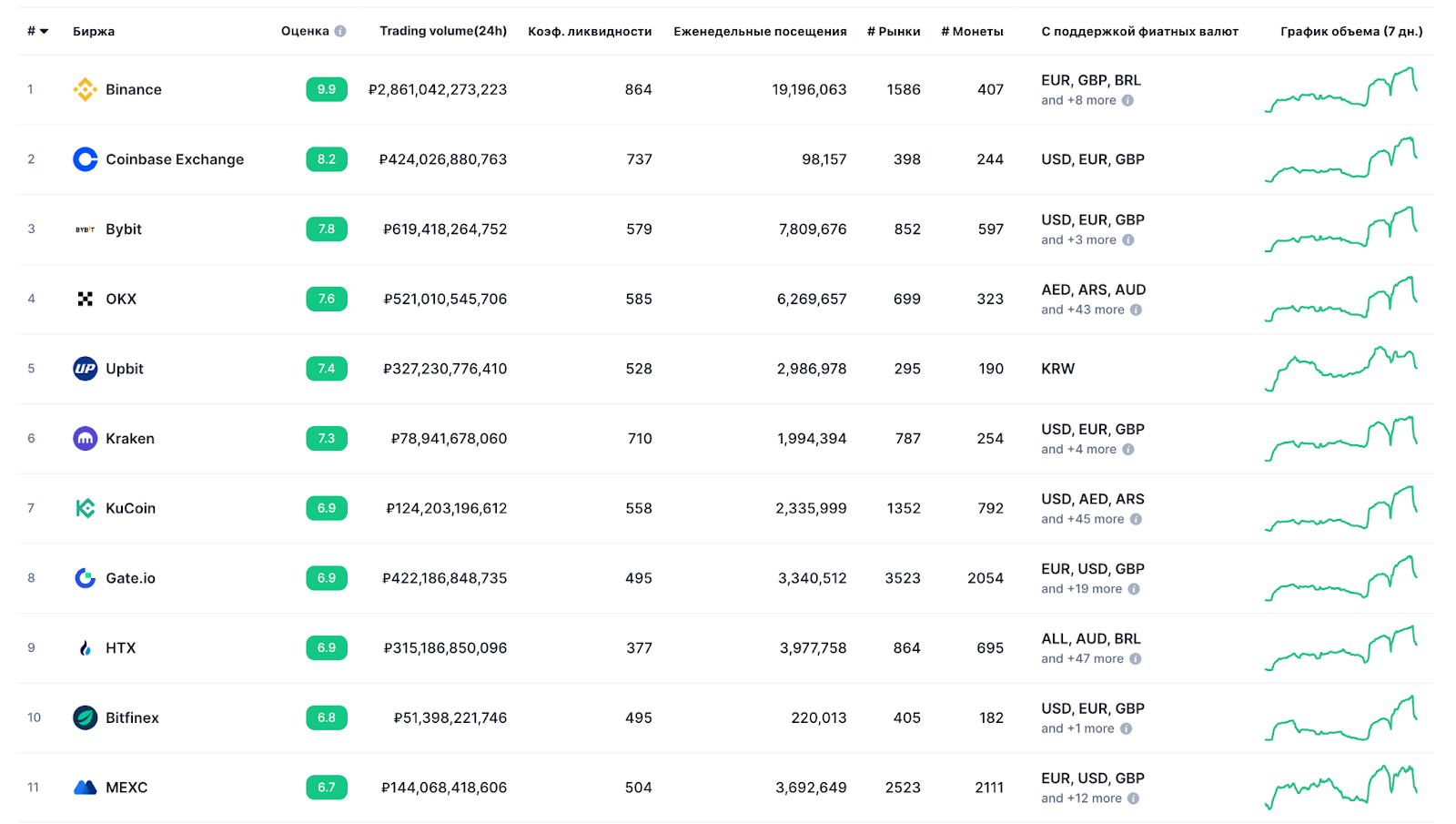1456x824 pixels.
Task: Click info icon next to 'and +12 more'
Action: [1133, 799]
